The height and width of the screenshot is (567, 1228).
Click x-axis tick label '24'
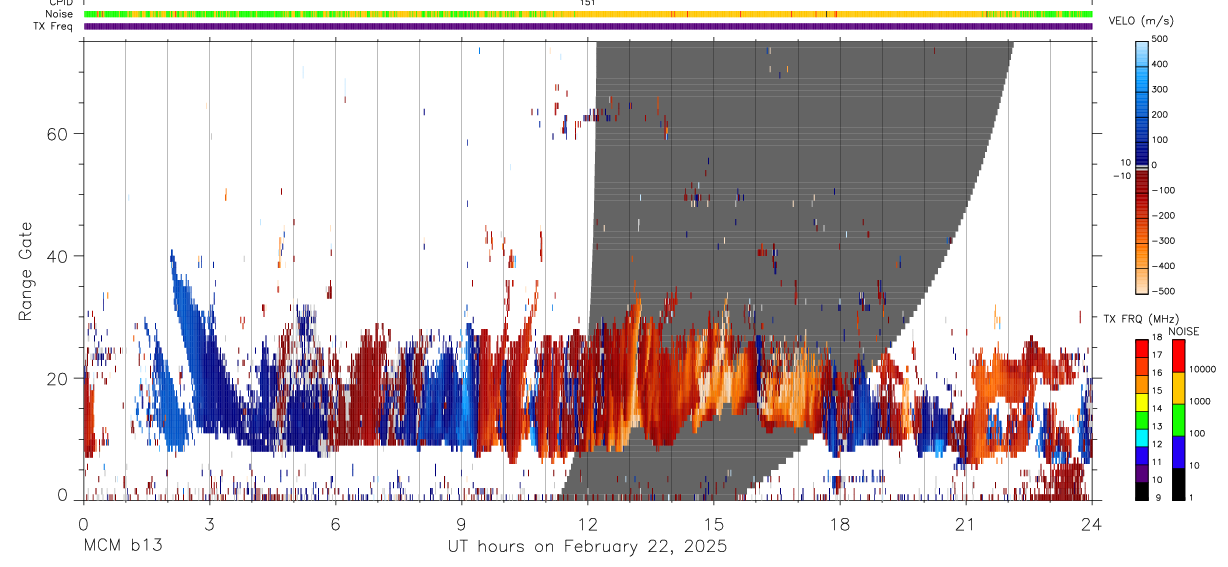point(1092,523)
